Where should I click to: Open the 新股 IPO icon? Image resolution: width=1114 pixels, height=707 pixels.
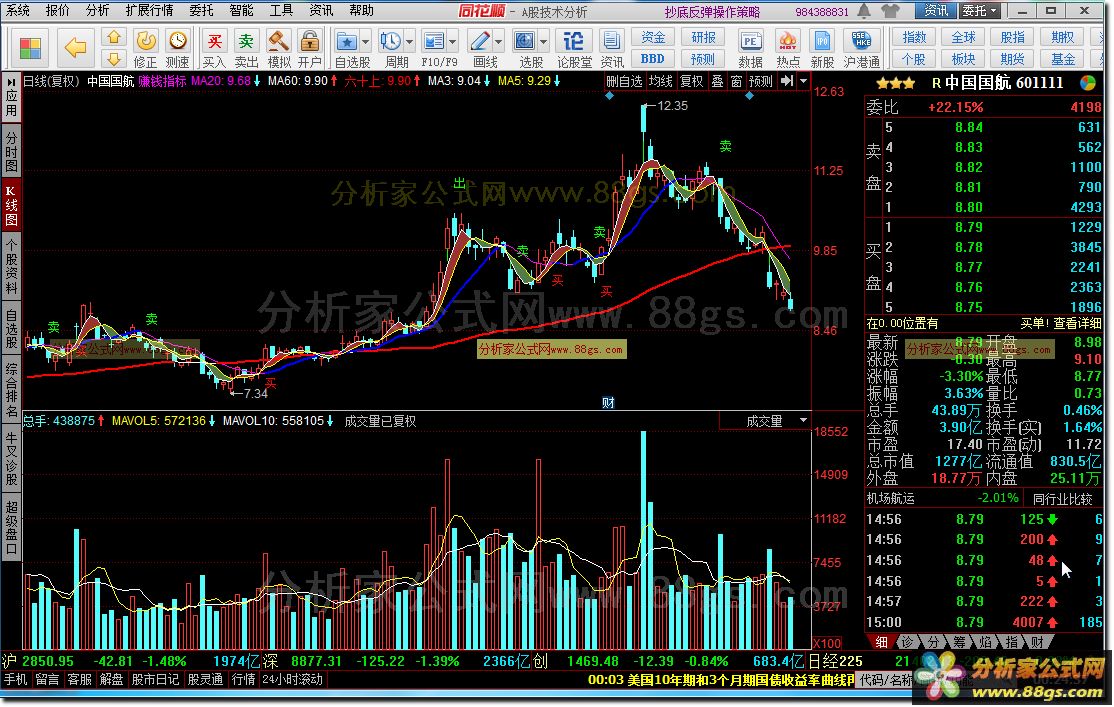point(822,48)
